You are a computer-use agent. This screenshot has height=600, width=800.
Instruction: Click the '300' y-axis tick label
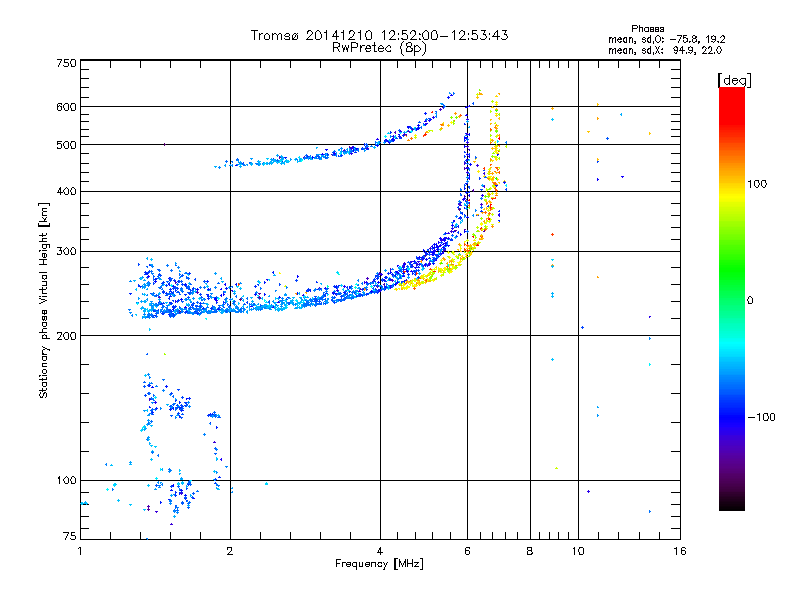pos(66,252)
